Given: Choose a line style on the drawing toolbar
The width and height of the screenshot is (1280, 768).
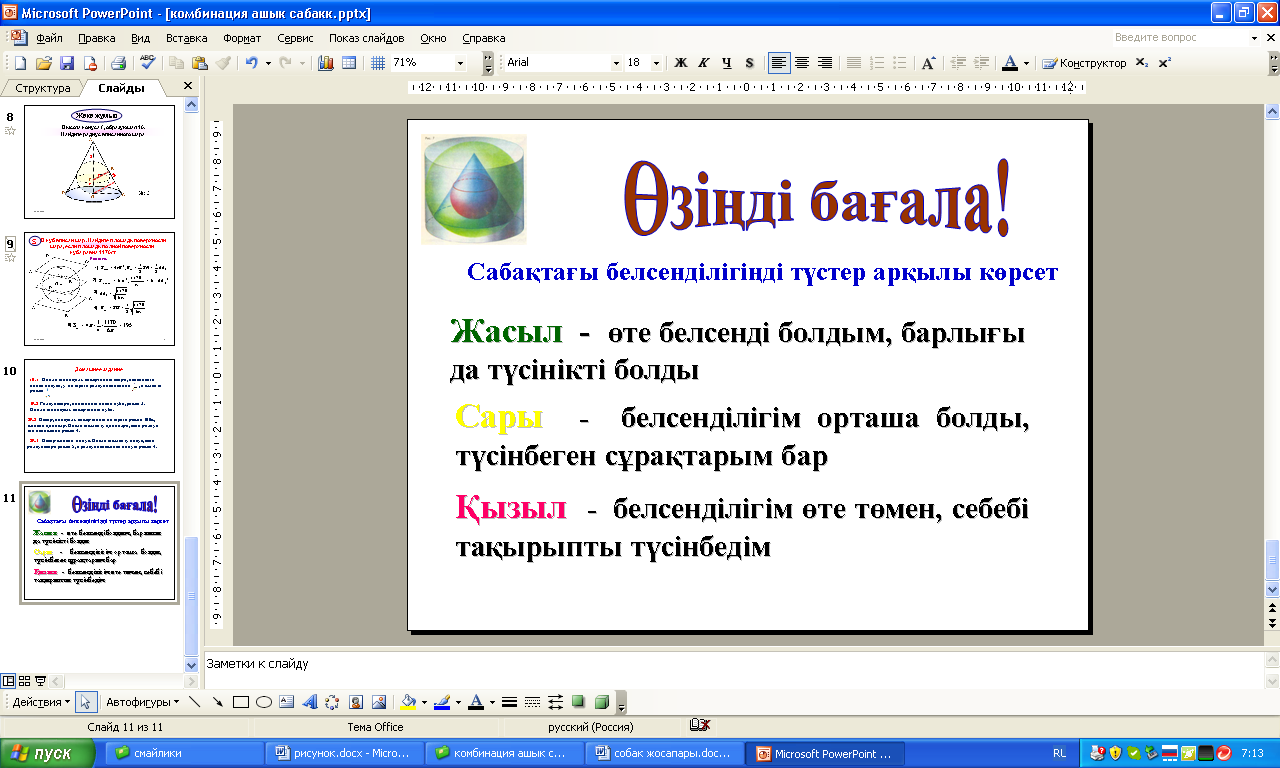Looking at the screenshot, I should coord(509,702).
